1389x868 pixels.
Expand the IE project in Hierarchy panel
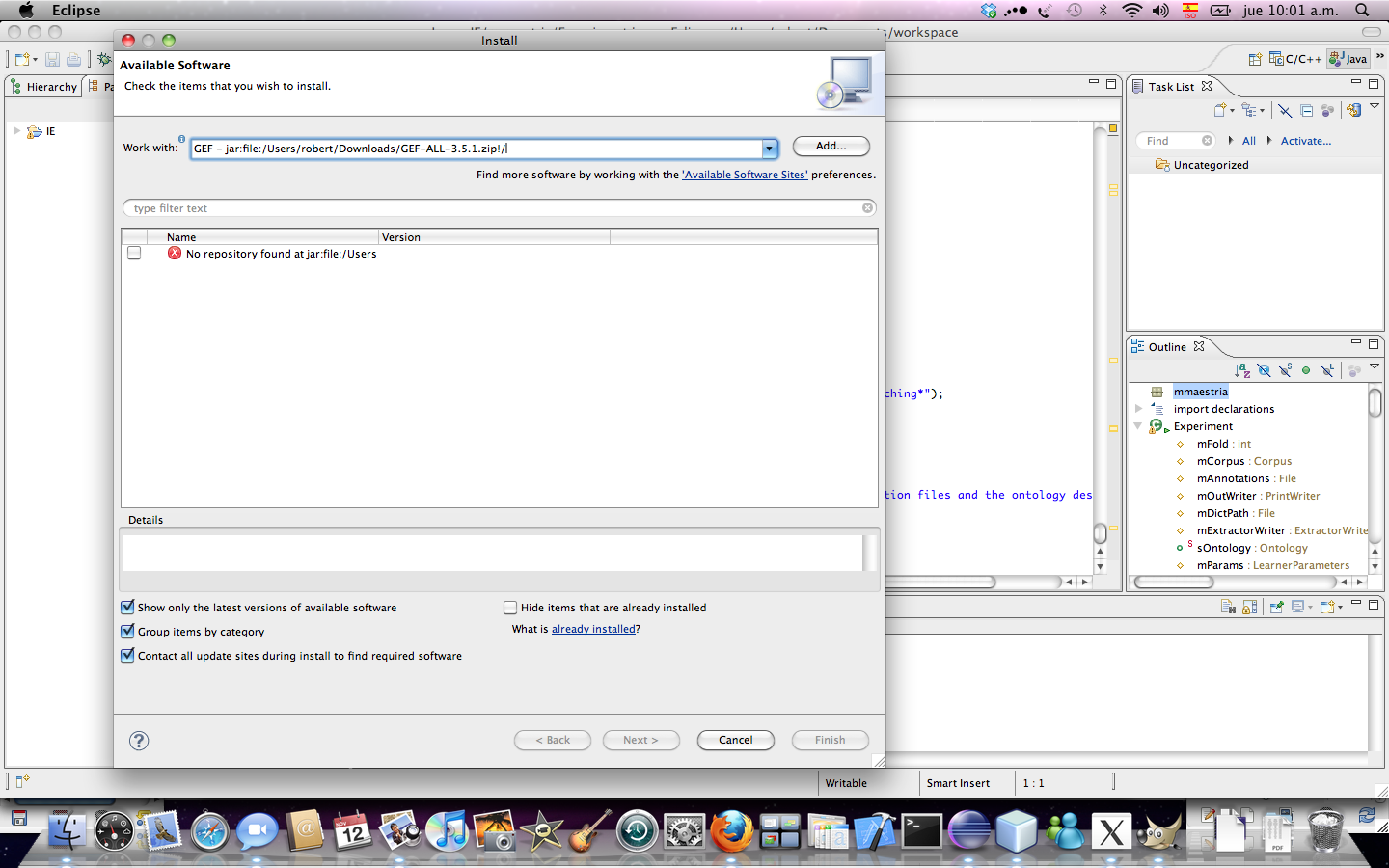(16, 131)
